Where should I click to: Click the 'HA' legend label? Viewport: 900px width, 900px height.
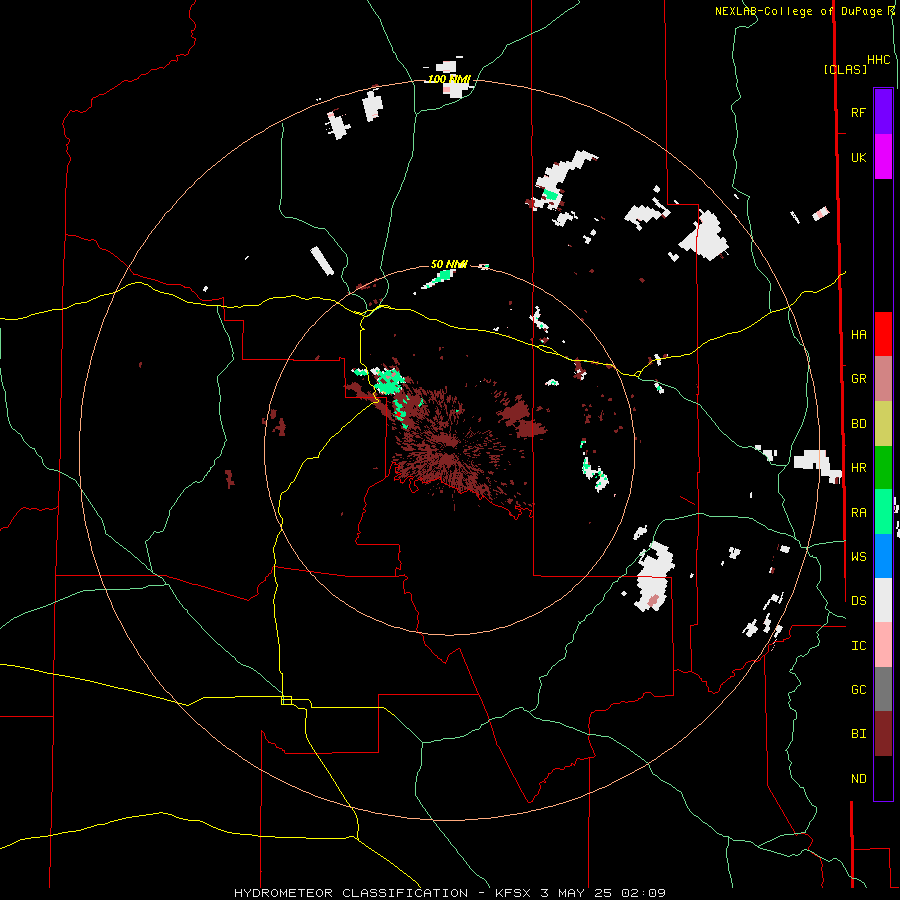pyautogui.click(x=858, y=335)
